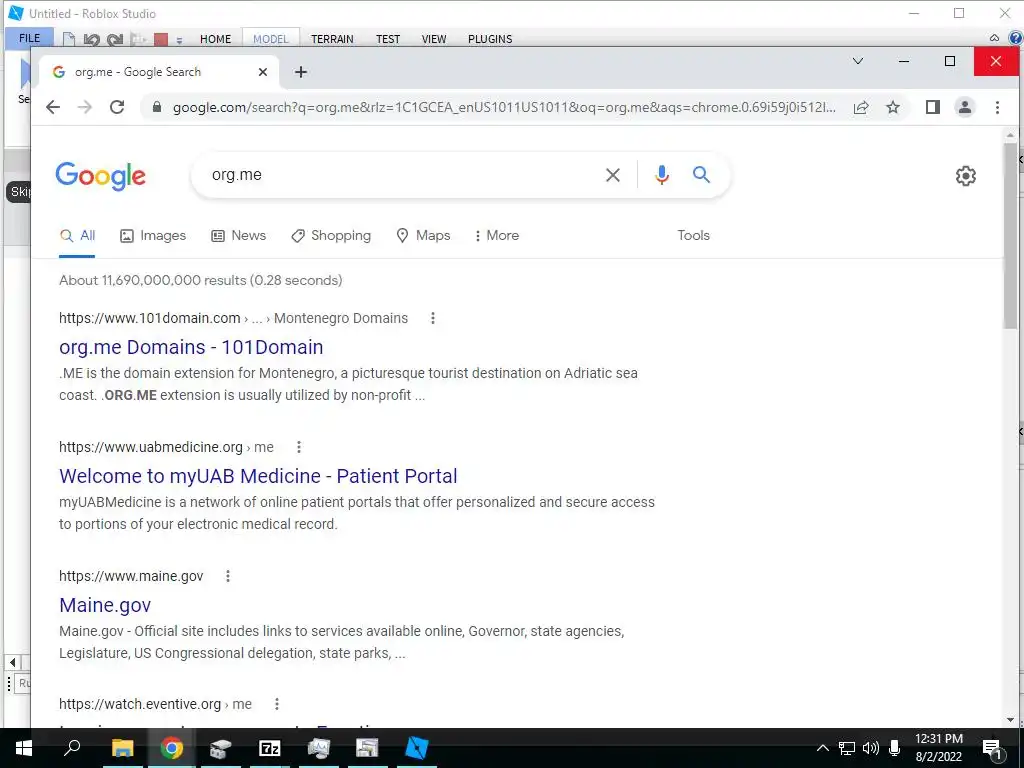This screenshot has height=768, width=1024.
Task: Switch to Maps results
Action: pyautogui.click(x=423, y=236)
